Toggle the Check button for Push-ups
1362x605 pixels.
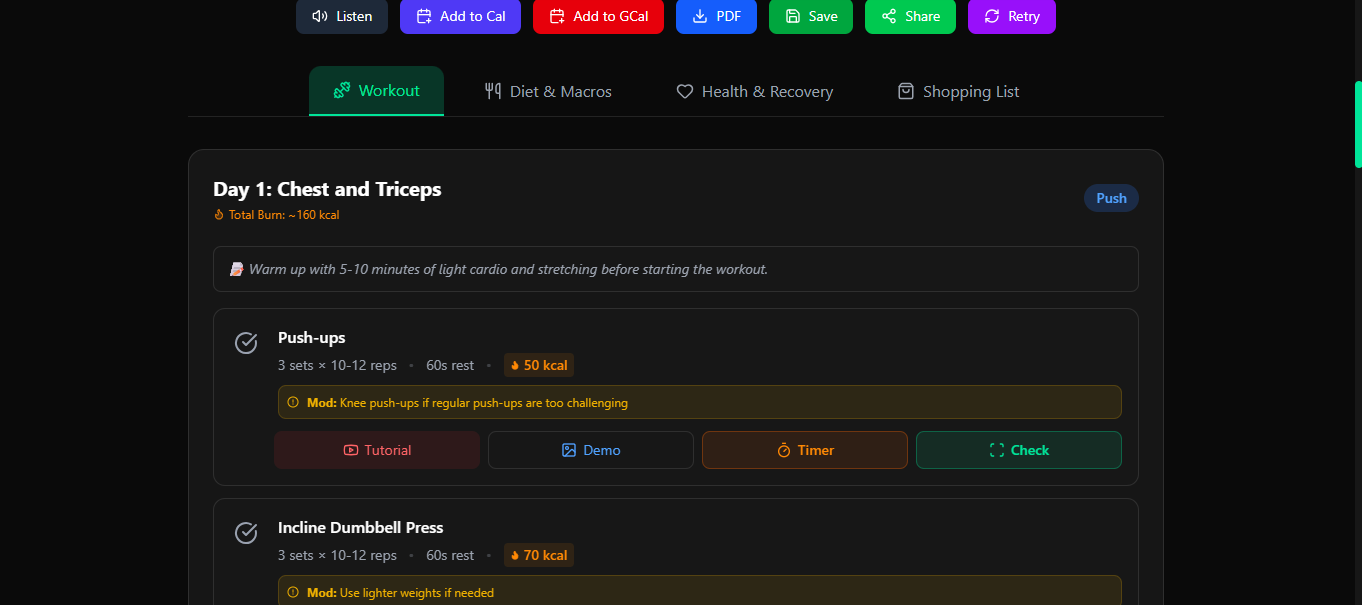pos(1018,450)
